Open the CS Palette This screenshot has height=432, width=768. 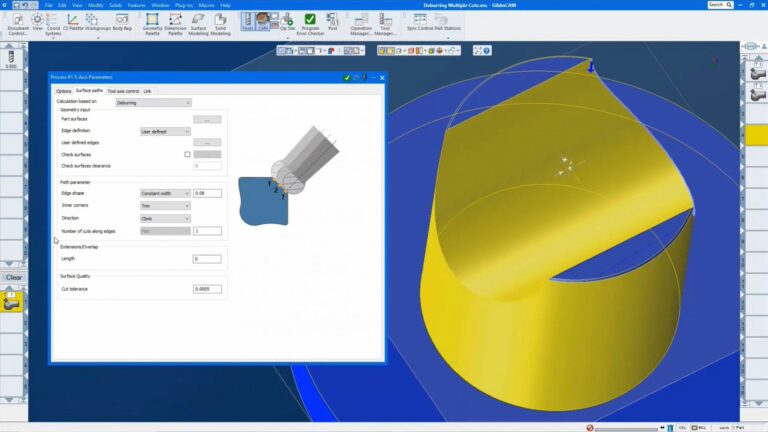[x=72, y=23]
